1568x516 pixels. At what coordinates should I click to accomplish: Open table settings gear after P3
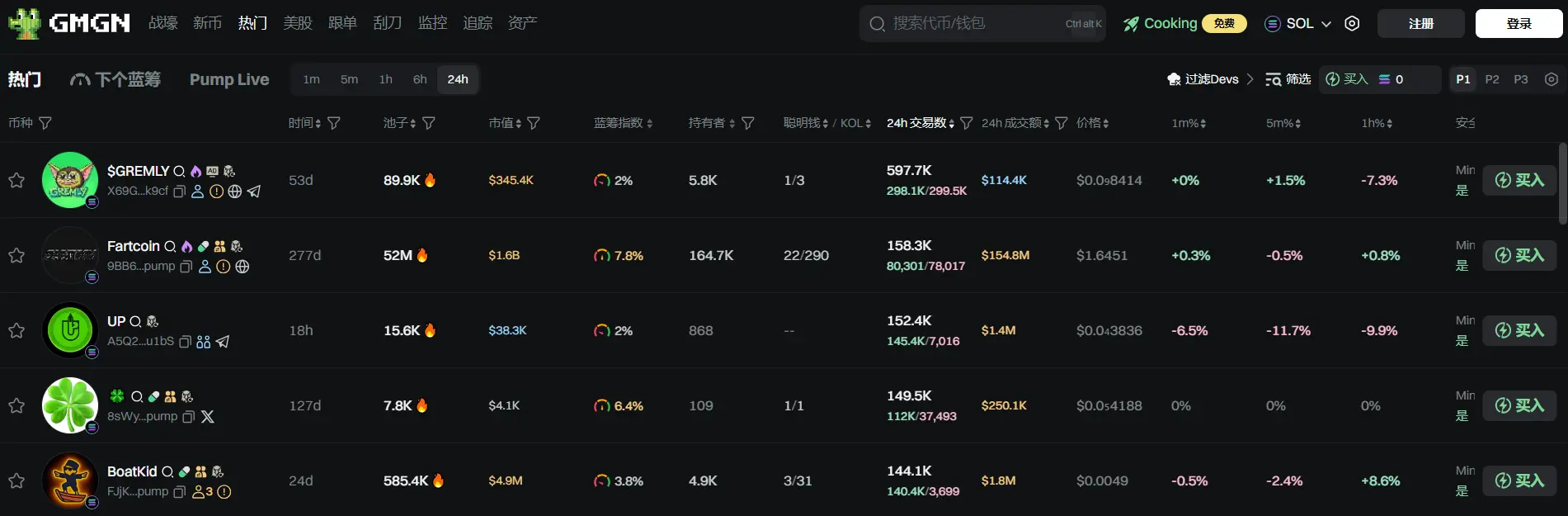[1552, 79]
